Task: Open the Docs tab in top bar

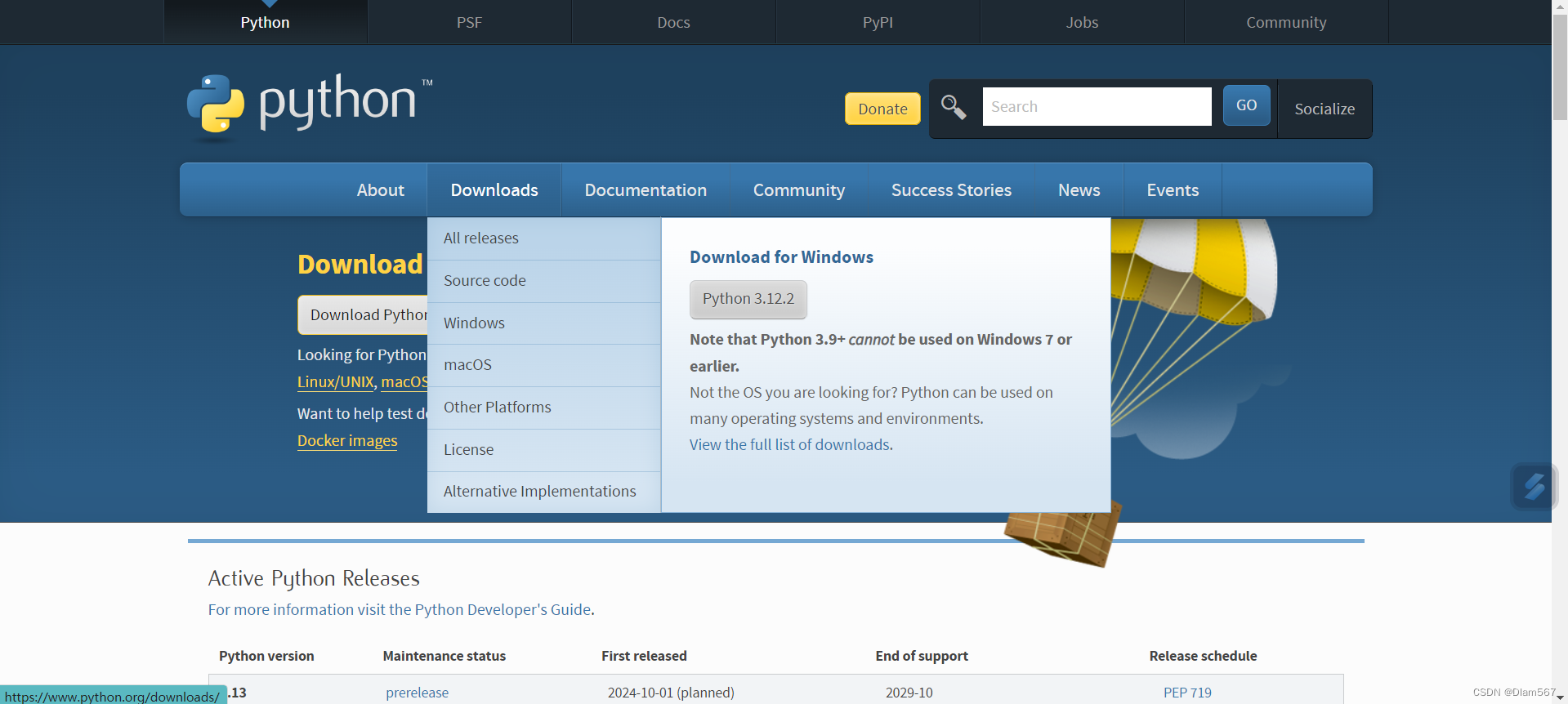Action: [x=673, y=22]
